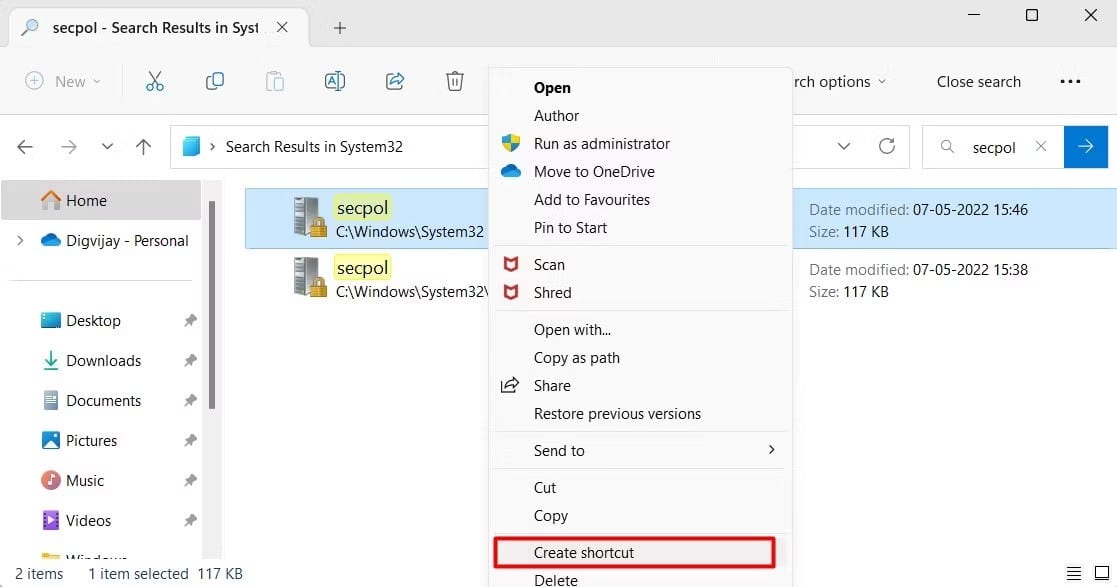Open the Downloads folder in sidebar
The image size is (1117, 587).
click(x=103, y=361)
